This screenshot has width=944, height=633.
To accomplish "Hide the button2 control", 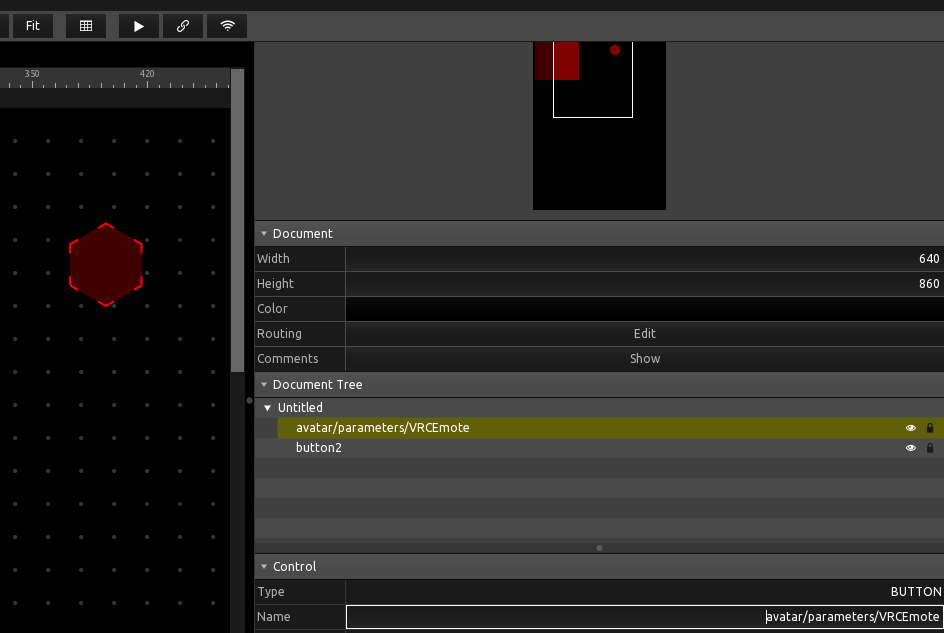I will click(x=910, y=447).
